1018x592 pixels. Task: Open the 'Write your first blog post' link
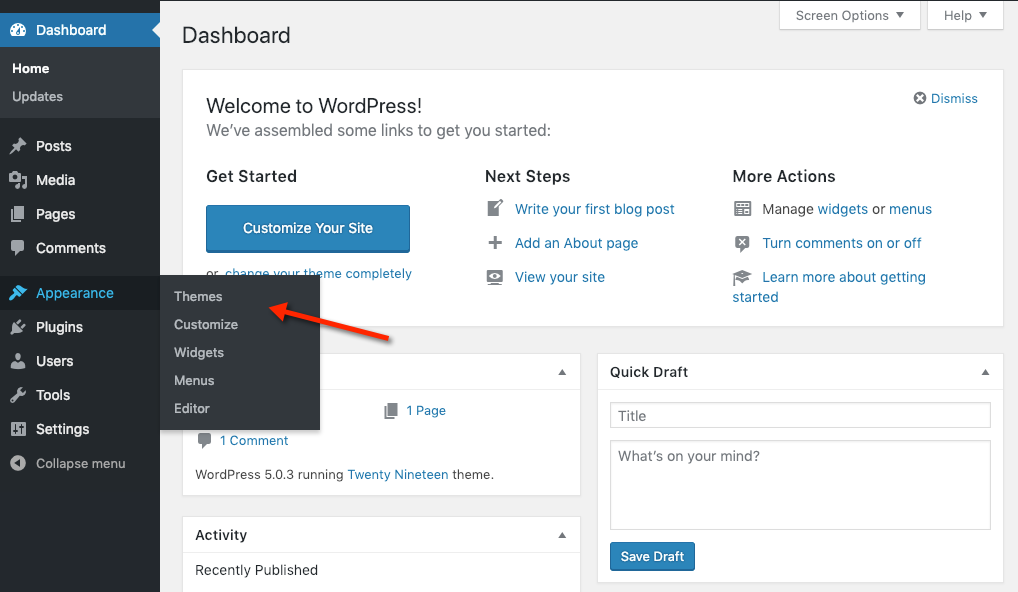(x=594, y=209)
